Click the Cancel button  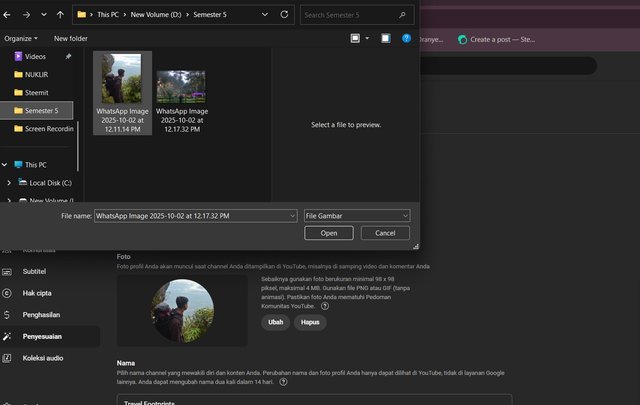385,233
